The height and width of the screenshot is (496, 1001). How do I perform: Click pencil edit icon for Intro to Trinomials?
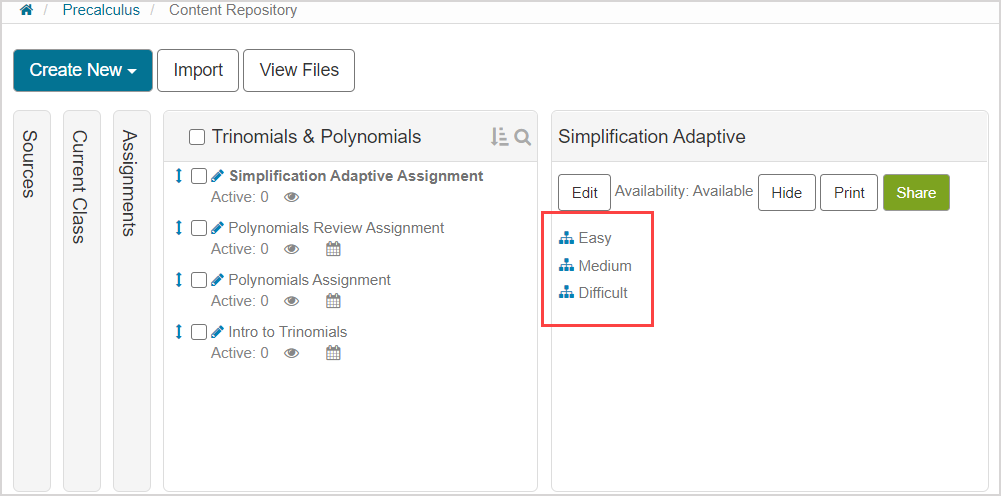218,332
